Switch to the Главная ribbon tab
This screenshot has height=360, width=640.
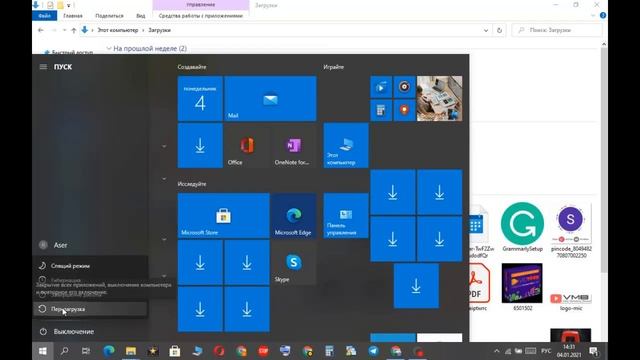coord(73,16)
